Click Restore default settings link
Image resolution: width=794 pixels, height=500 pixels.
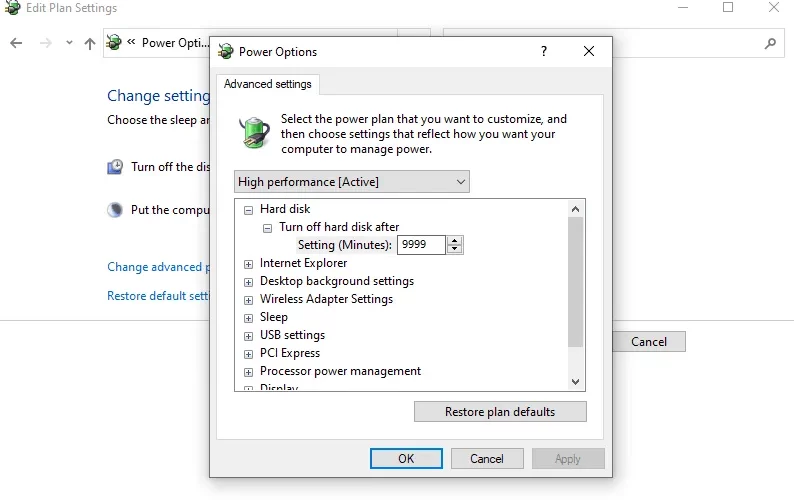click(158, 296)
